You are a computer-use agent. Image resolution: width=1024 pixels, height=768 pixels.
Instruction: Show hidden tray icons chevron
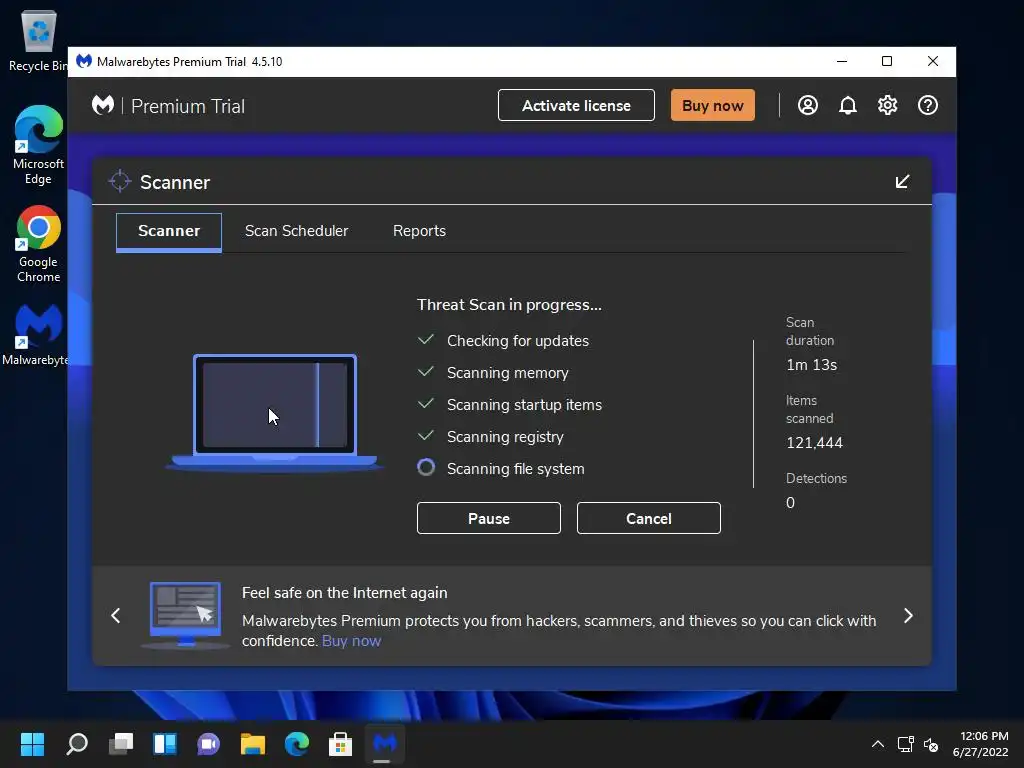(x=878, y=744)
